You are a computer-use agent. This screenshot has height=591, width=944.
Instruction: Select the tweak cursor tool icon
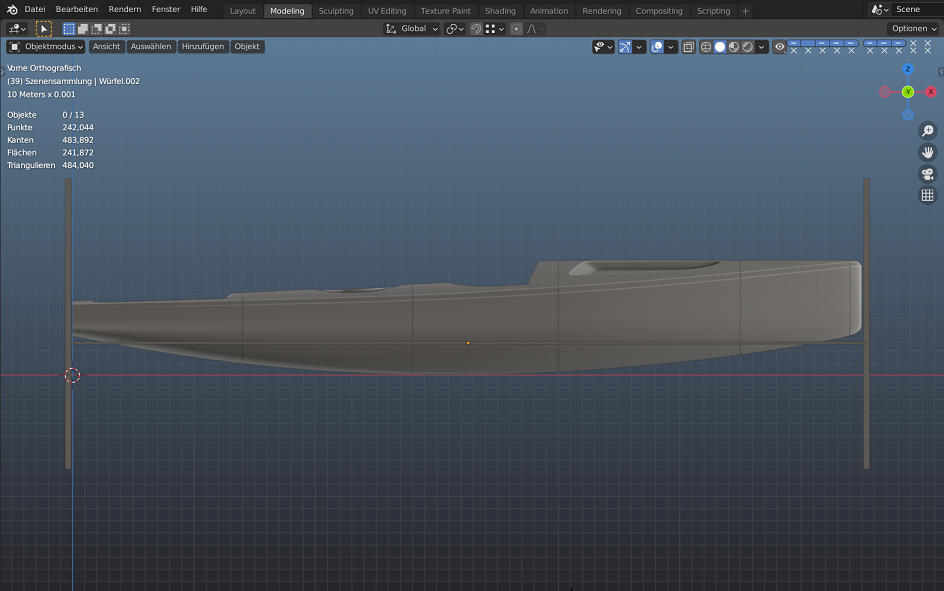click(44, 29)
